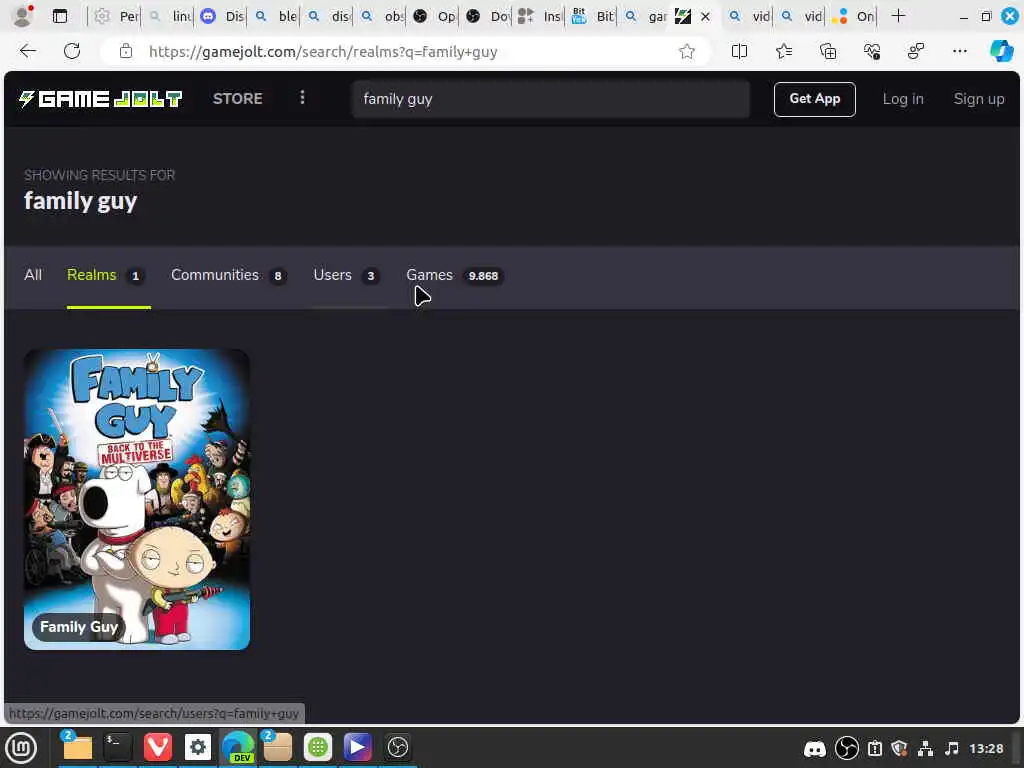The height and width of the screenshot is (768, 1024).
Task: Open the Files manager in taskbar
Action: tap(76, 747)
